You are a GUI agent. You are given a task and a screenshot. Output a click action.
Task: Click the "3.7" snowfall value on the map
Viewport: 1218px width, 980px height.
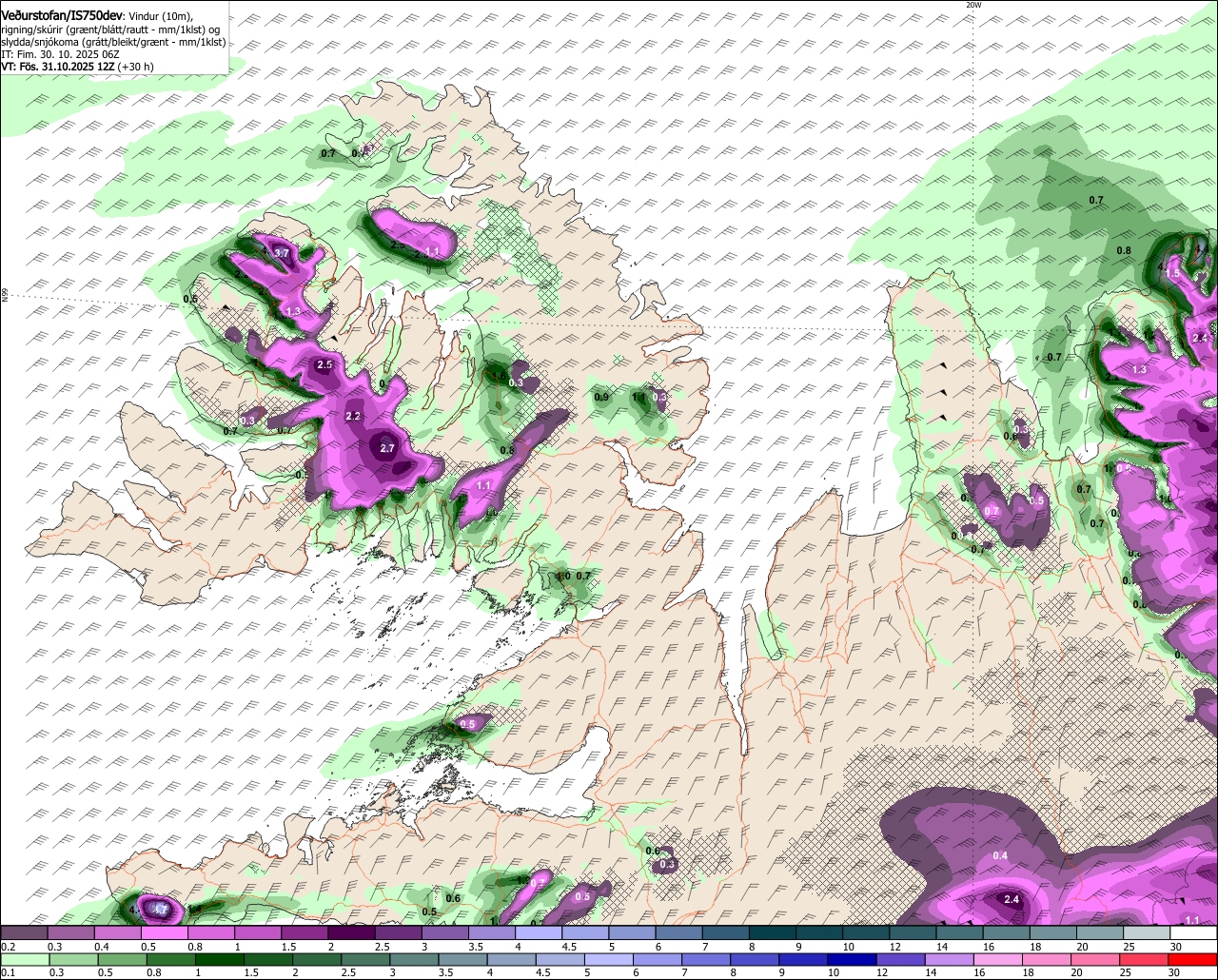pos(281,253)
